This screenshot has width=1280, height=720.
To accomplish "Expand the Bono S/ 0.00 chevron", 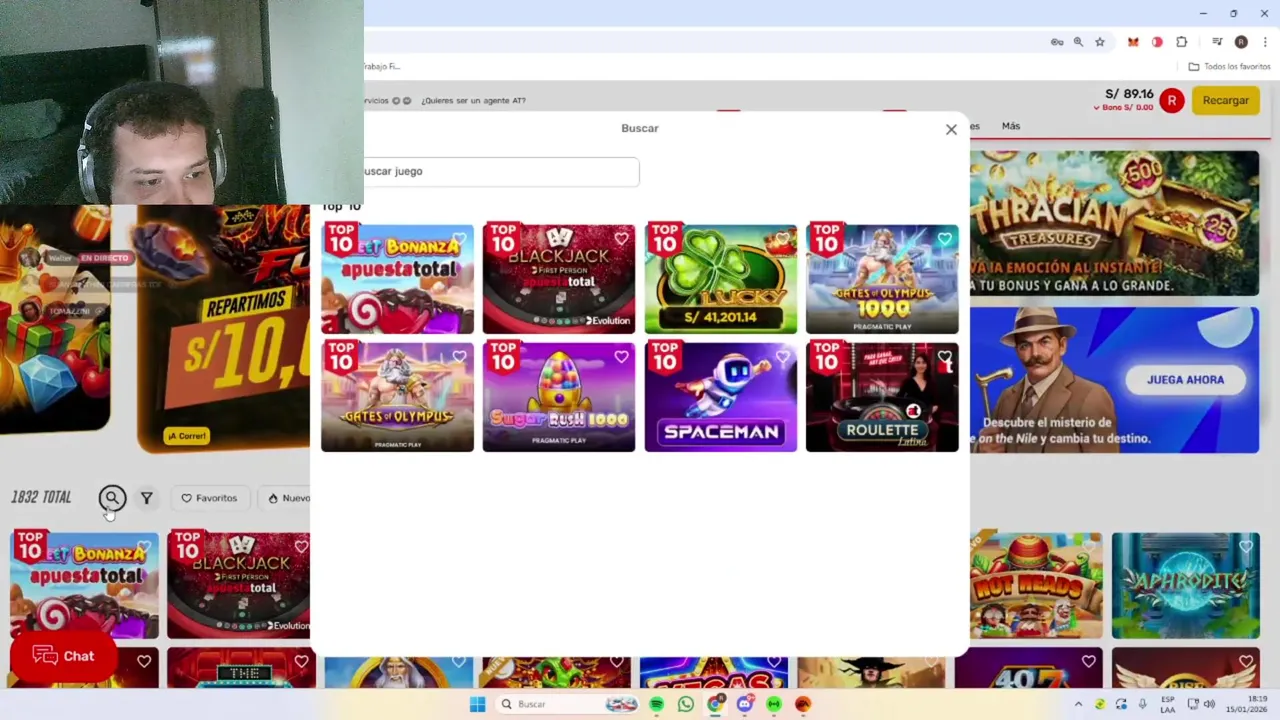I will click(1097, 108).
